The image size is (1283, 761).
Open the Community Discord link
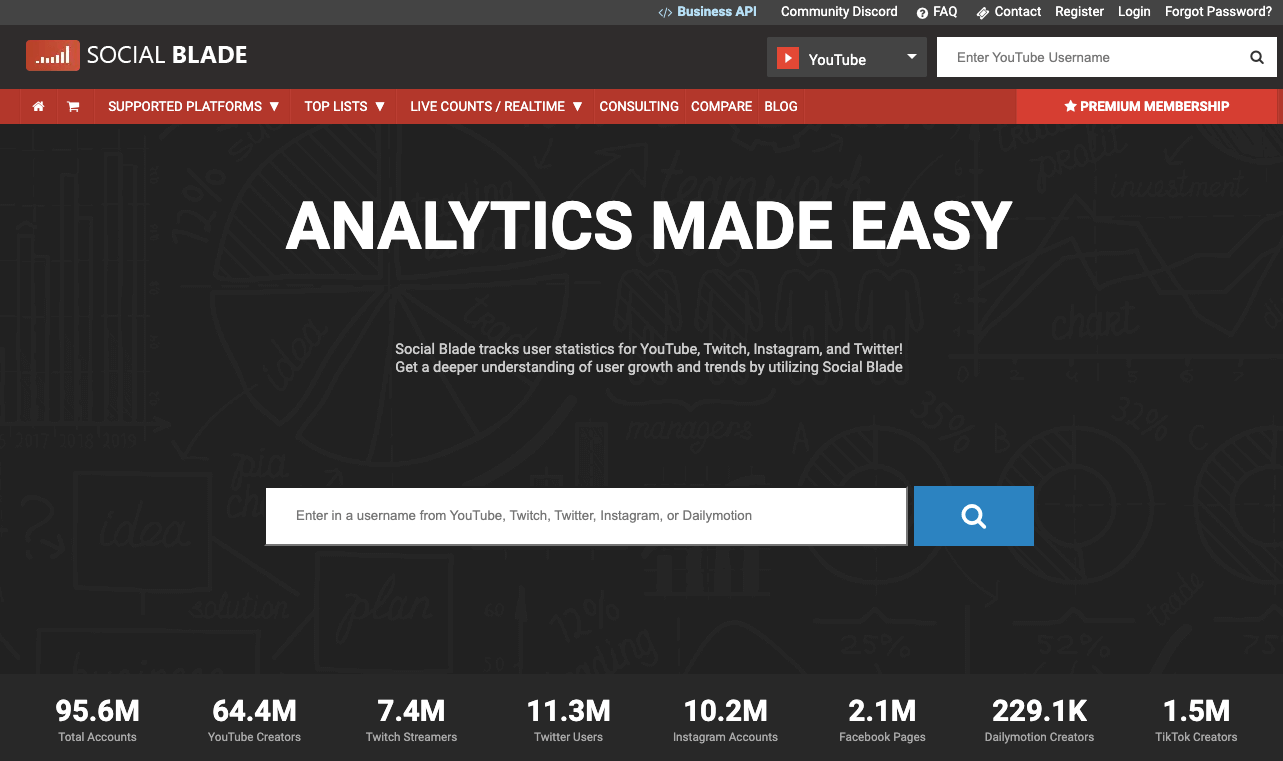coord(839,12)
